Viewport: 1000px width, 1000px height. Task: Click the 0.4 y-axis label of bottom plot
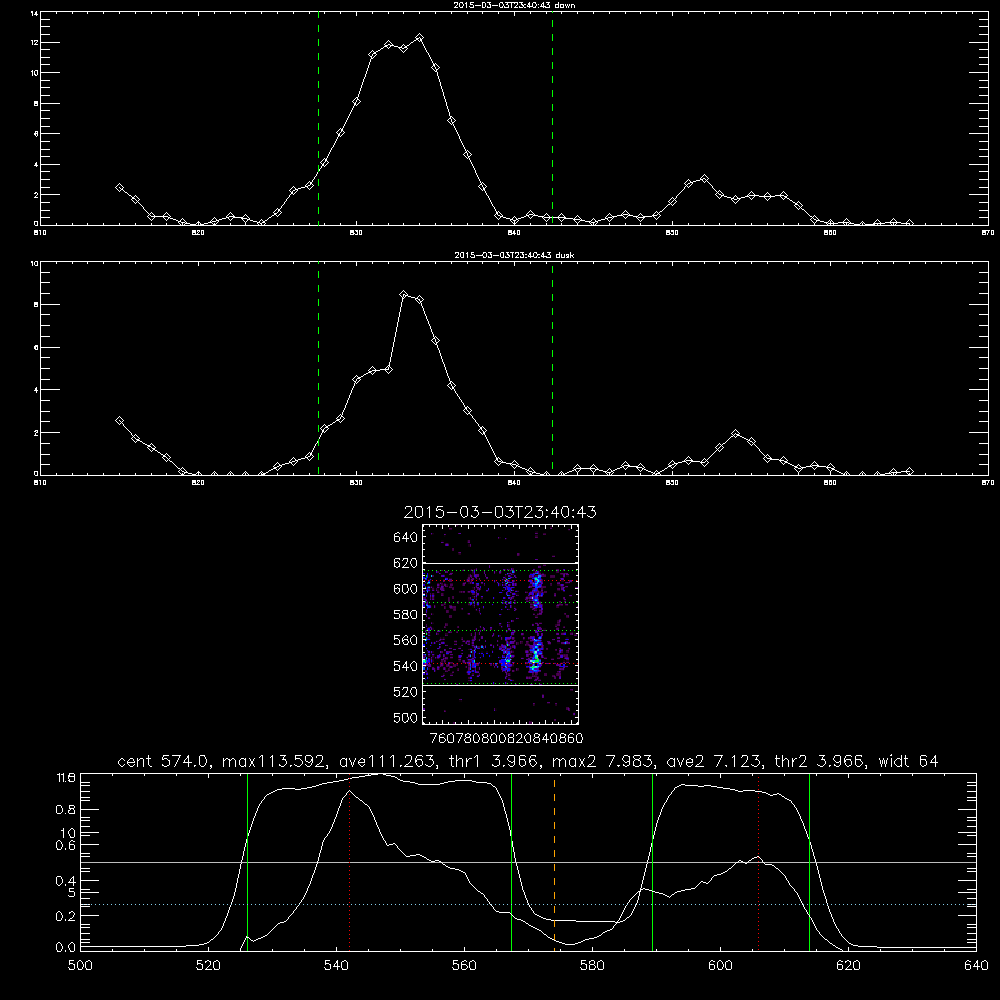point(66,881)
